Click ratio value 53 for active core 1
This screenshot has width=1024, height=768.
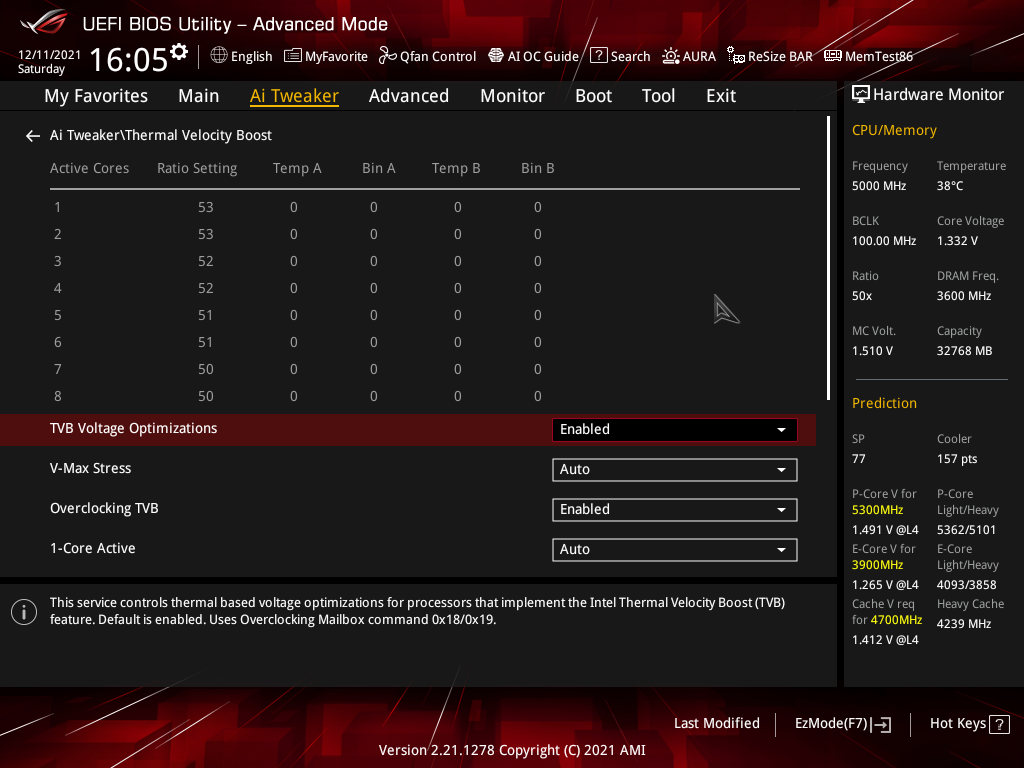pyautogui.click(x=206, y=207)
